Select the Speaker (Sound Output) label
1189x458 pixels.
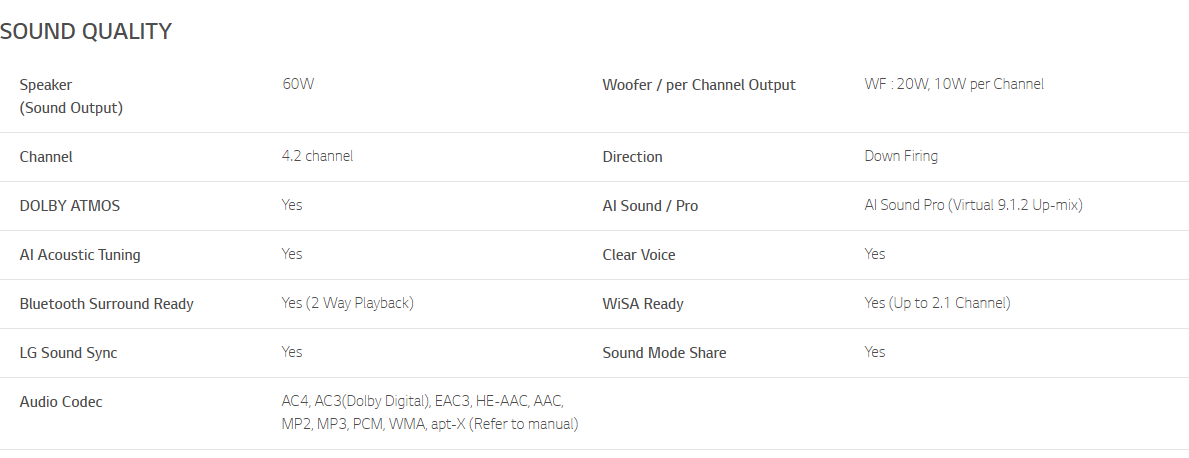coord(71,96)
